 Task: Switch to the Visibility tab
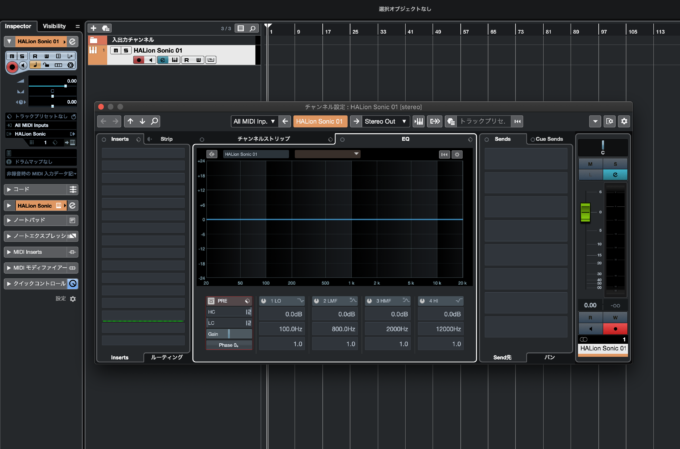pos(54,26)
